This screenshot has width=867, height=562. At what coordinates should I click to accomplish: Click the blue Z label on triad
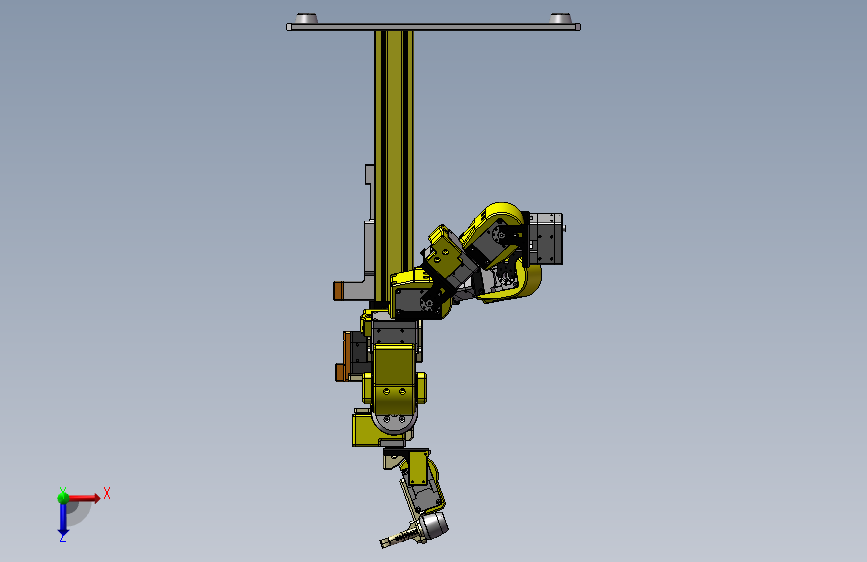[x=63, y=538]
